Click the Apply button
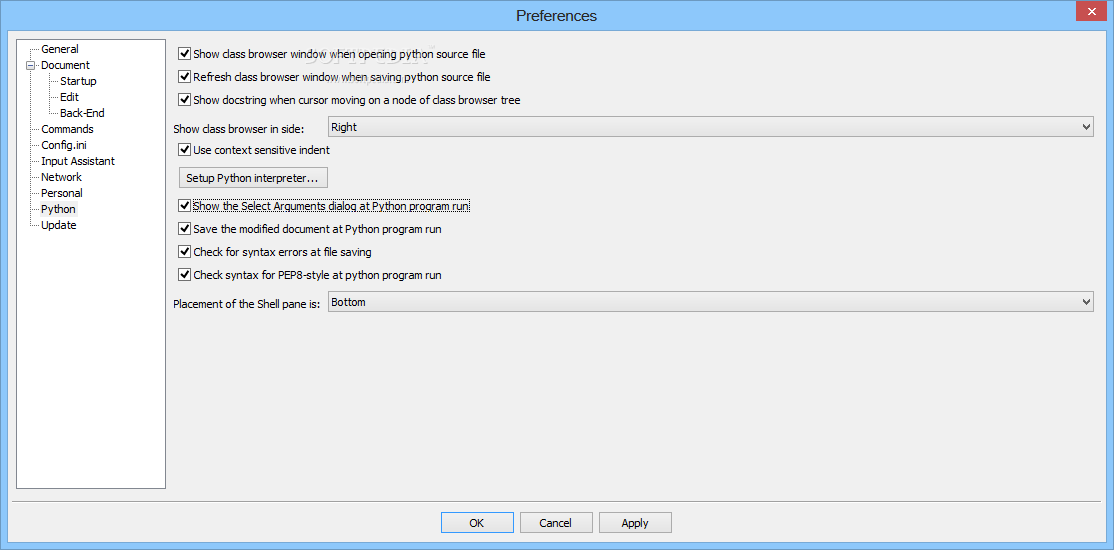This screenshot has height=550, width=1114. (634, 523)
